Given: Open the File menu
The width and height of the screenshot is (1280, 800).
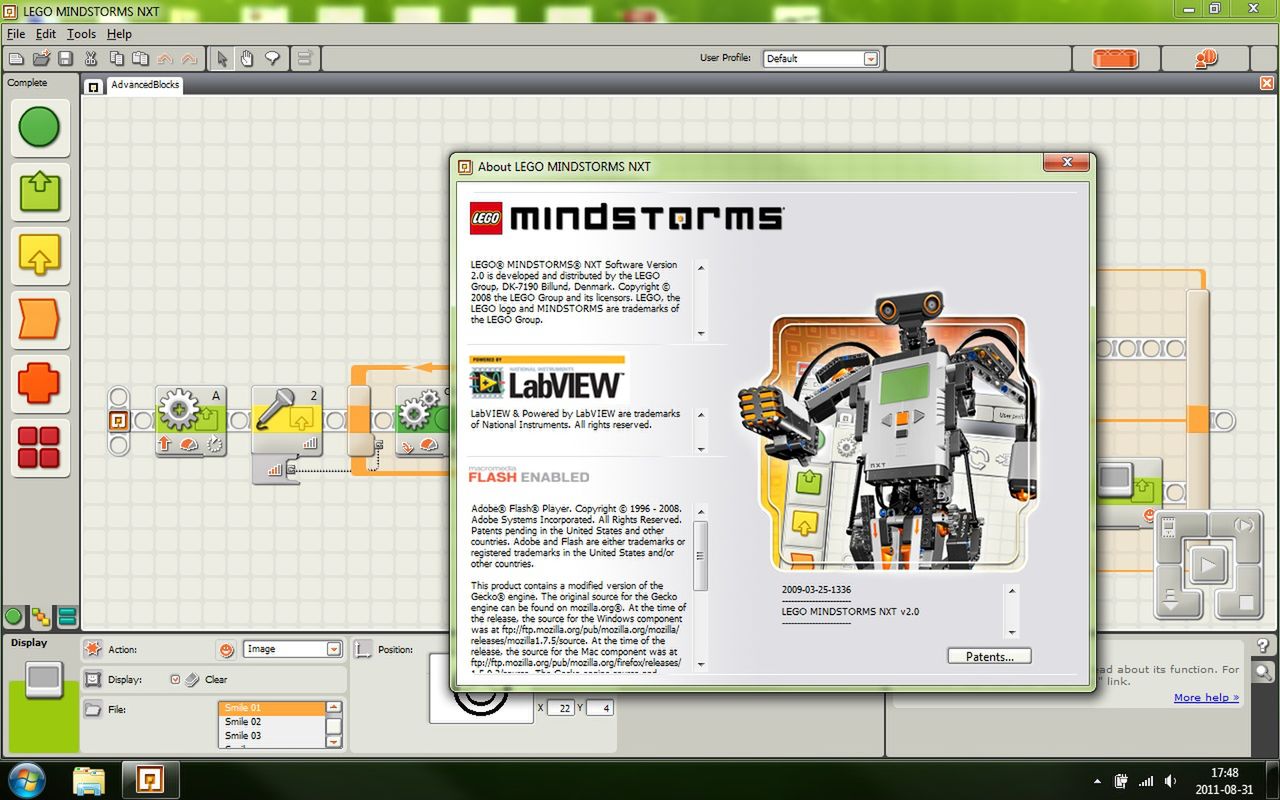Looking at the screenshot, I should (16, 34).
